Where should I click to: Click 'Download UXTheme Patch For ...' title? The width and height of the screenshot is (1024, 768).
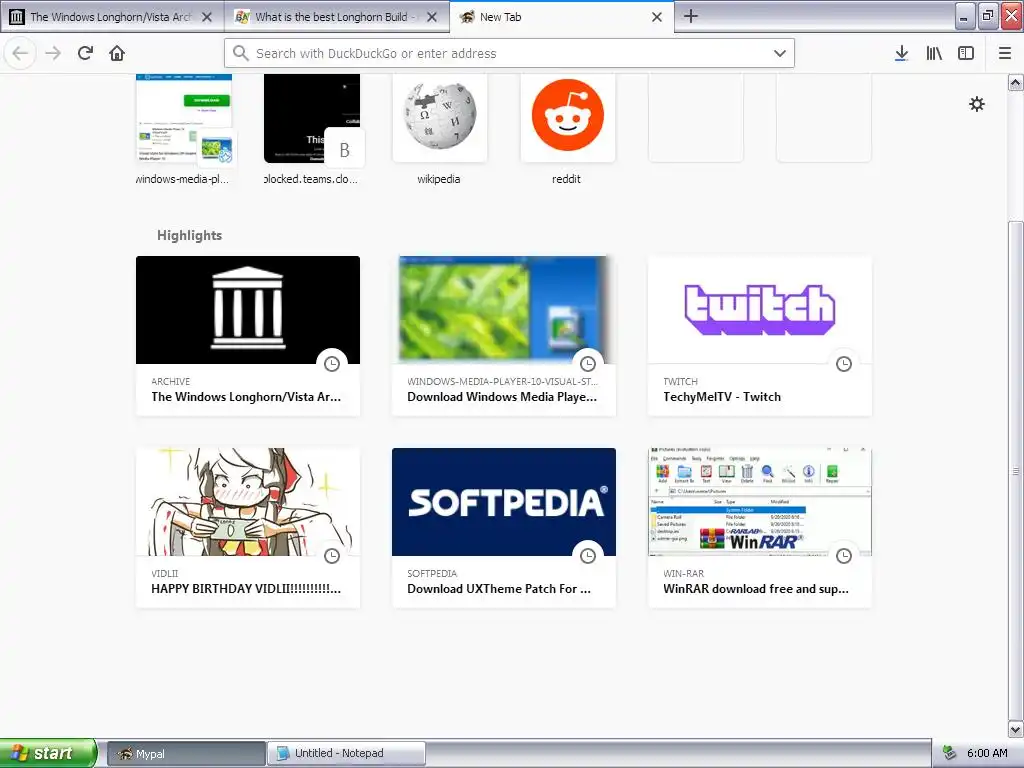(499, 588)
